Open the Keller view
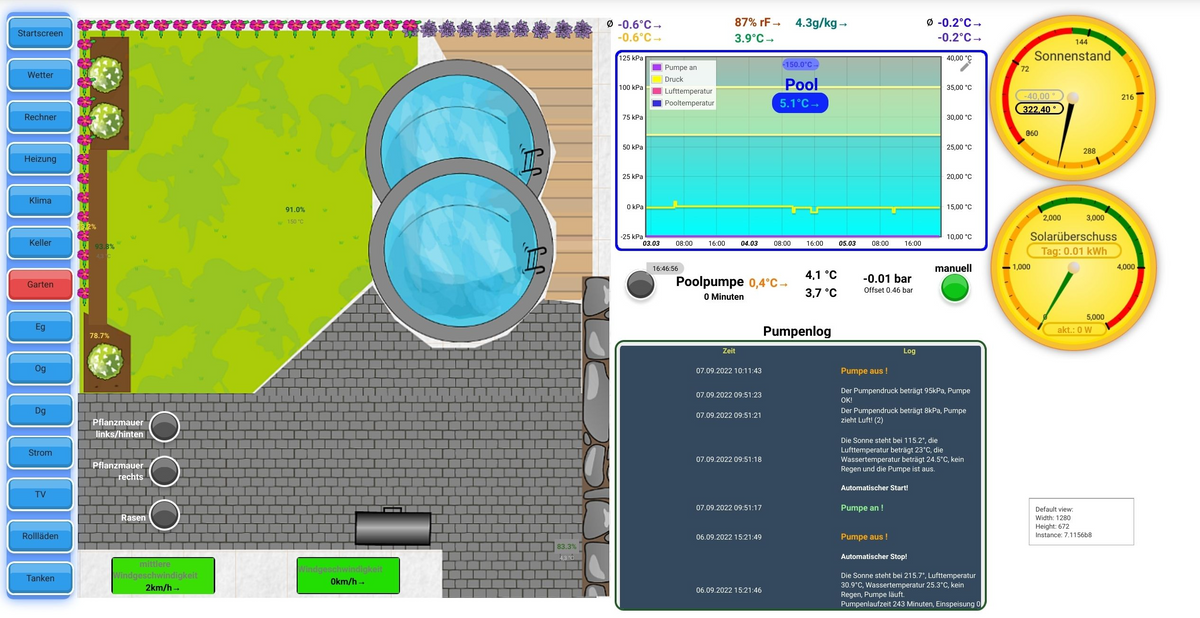 (x=41, y=242)
